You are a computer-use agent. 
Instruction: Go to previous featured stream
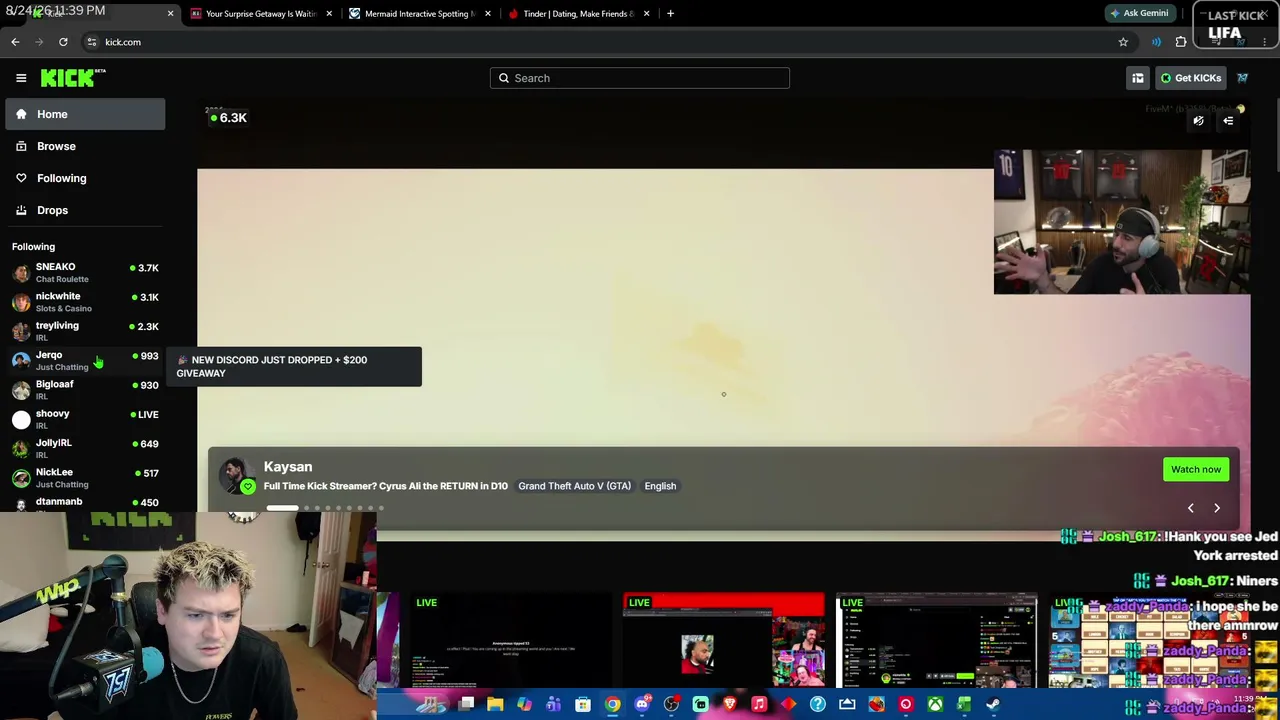click(1190, 508)
